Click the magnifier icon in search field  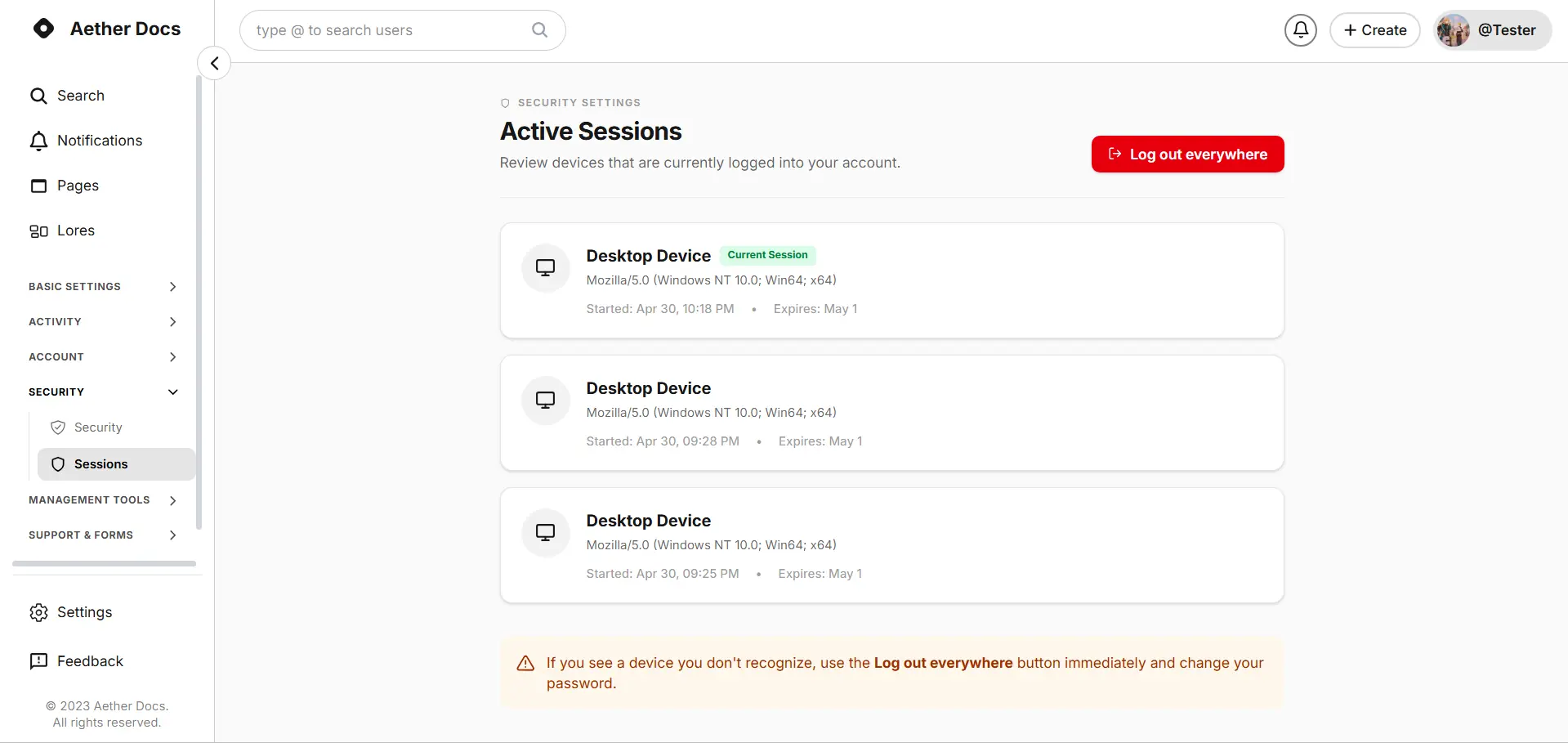[x=539, y=30]
